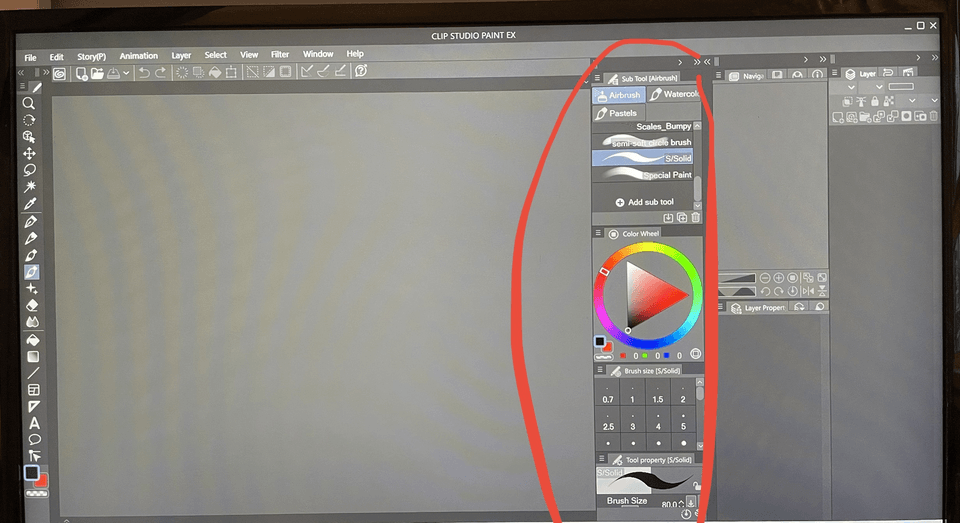Click the Open file folder icon
Screen dimensions: 960x523
pos(97,73)
